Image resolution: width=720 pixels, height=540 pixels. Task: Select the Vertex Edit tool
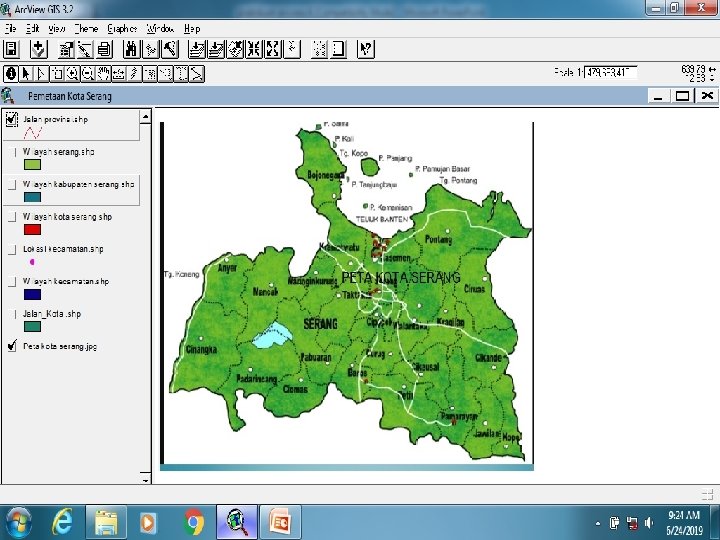tap(41, 73)
